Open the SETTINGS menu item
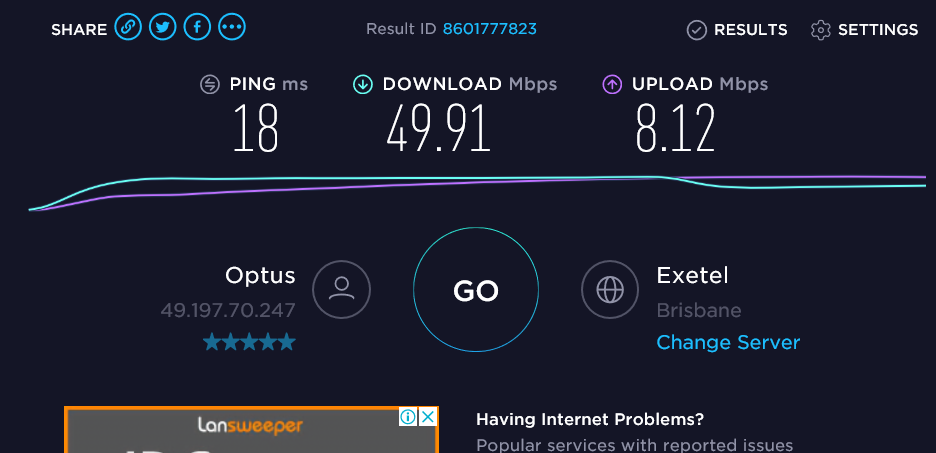The height and width of the screenshot is (453, 936). [x=864, y=30]
